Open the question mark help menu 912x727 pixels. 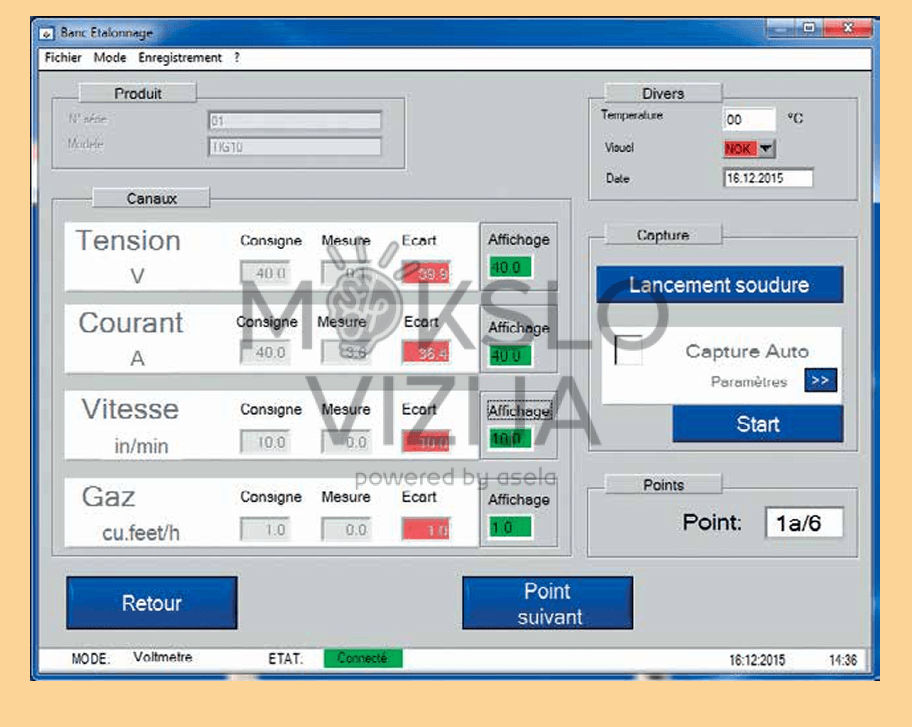tap(237, 58)
